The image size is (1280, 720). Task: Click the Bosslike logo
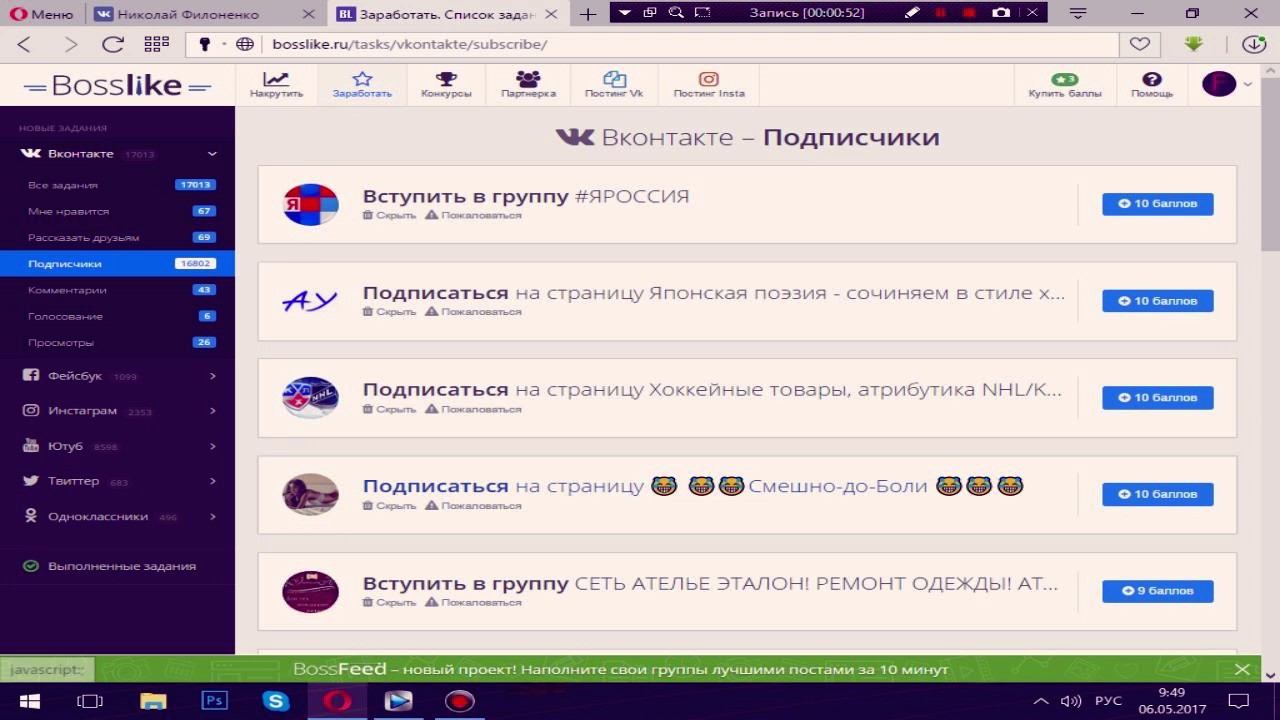117,86
